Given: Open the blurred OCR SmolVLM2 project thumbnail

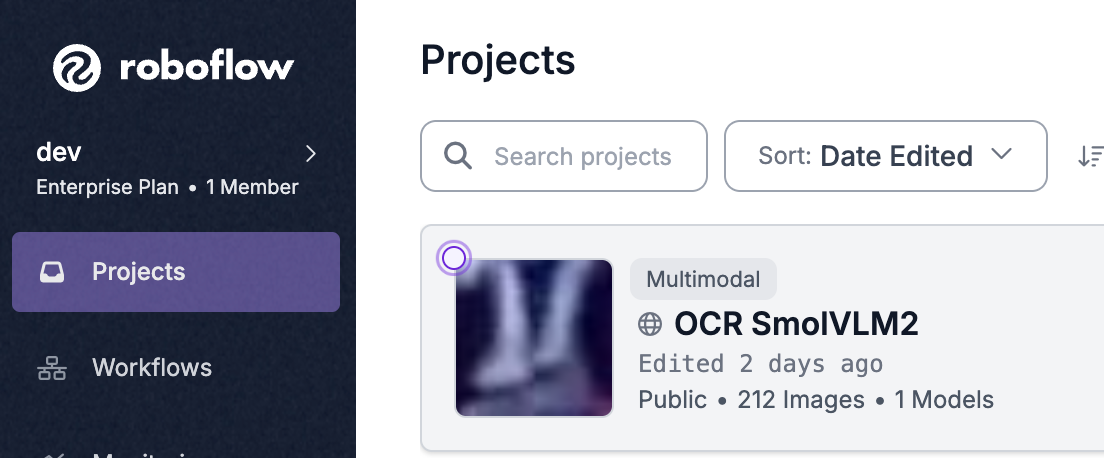Looking at the screenshot, I should pos(534,338).
